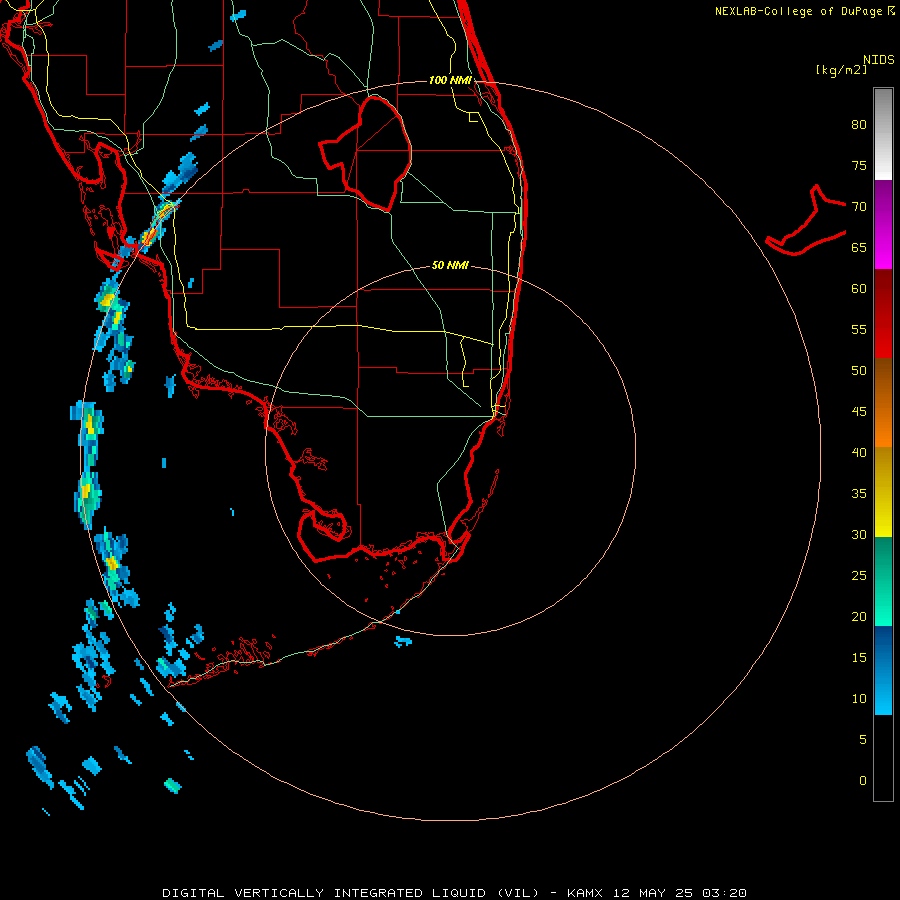Click the KAMX radar site identifier in caption
This screenshot has height=900, width=900.
point(586,893)
